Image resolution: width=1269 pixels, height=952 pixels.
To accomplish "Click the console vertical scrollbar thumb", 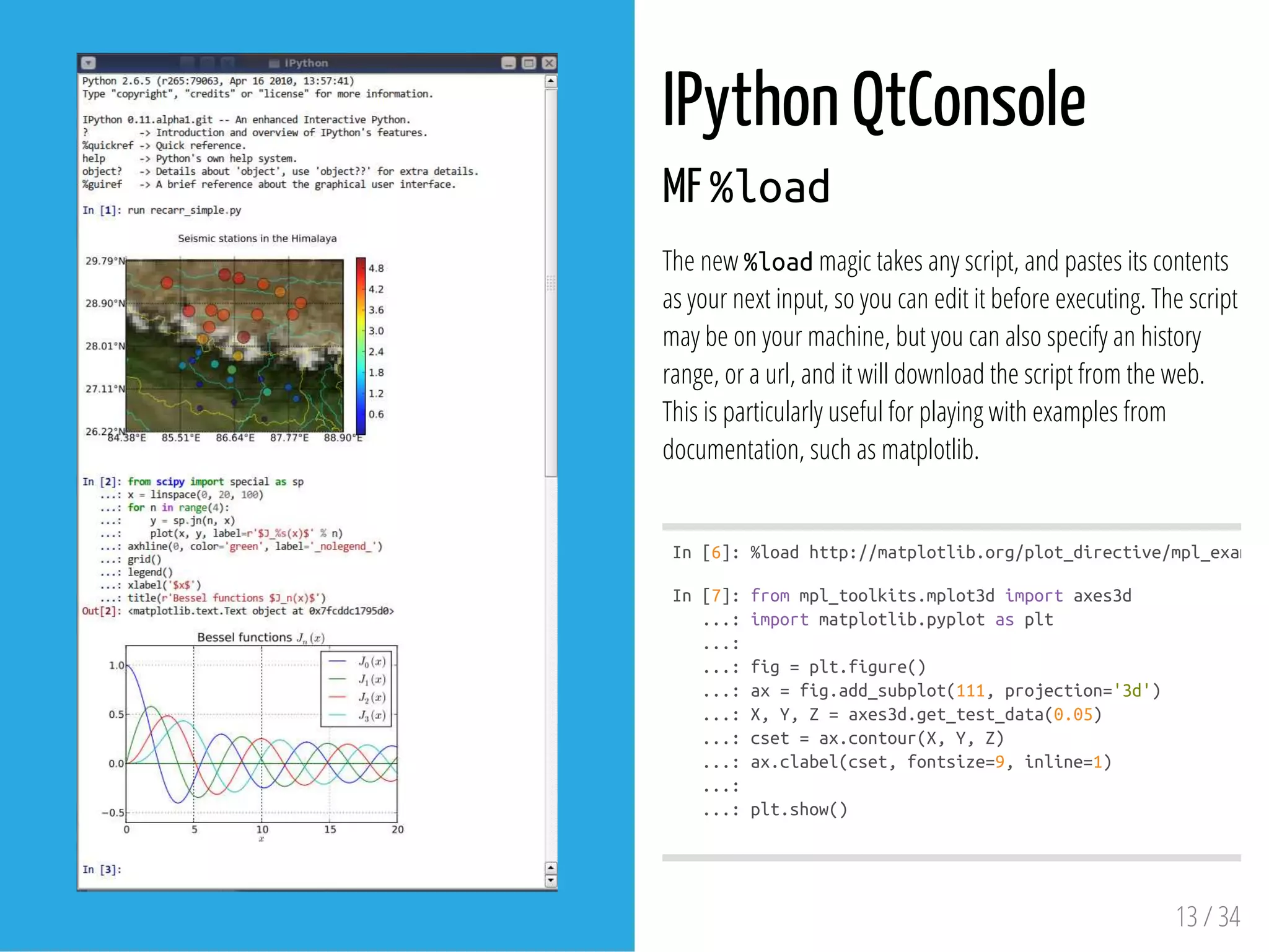I will coord(550,282).
